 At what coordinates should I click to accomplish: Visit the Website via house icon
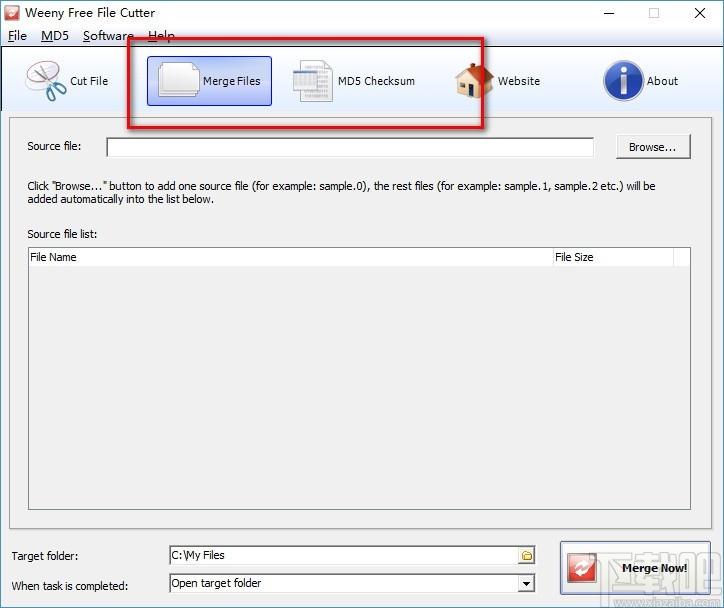pos(498,81)
